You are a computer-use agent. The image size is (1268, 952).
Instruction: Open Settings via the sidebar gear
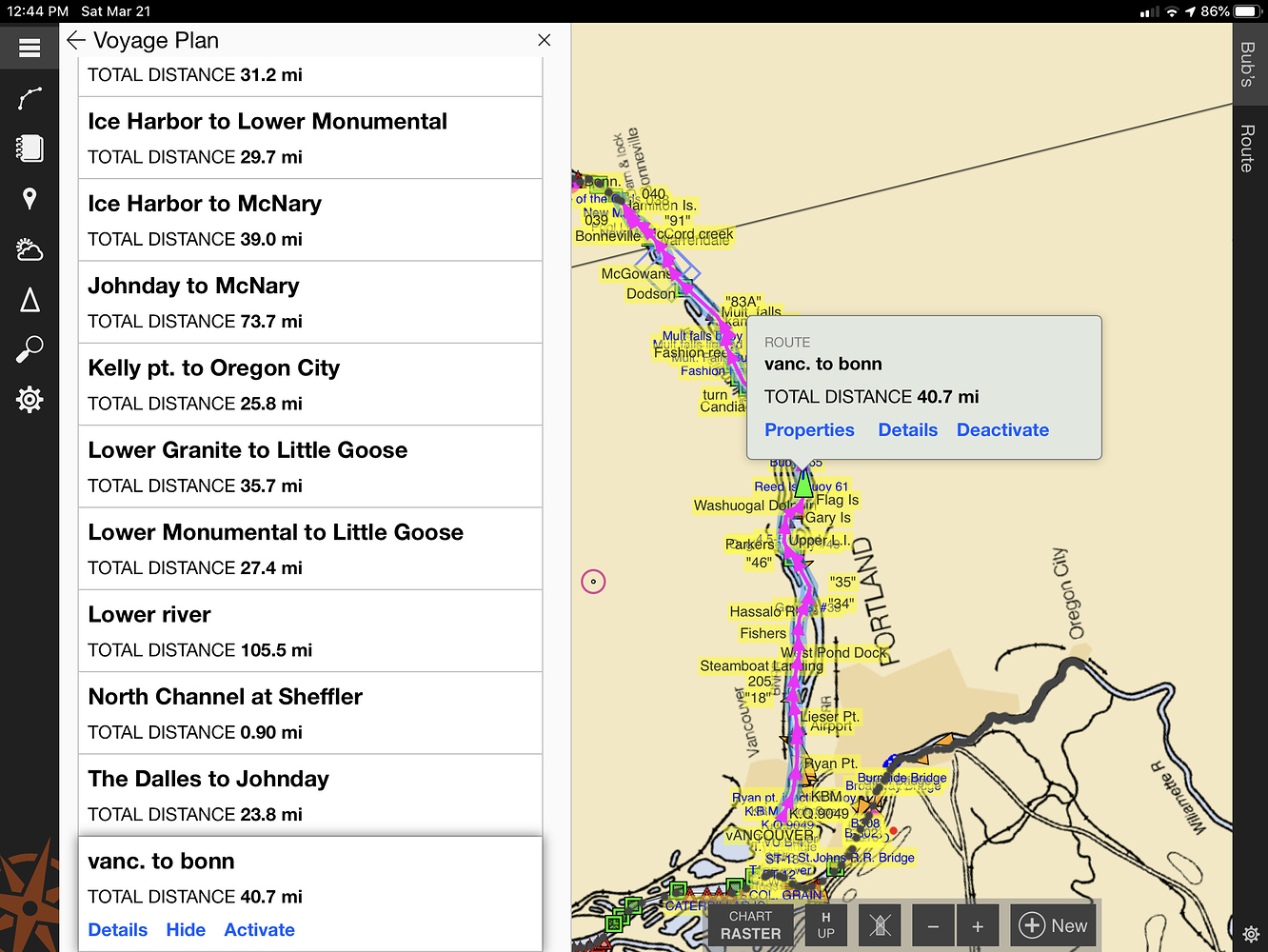coord(30,400)
